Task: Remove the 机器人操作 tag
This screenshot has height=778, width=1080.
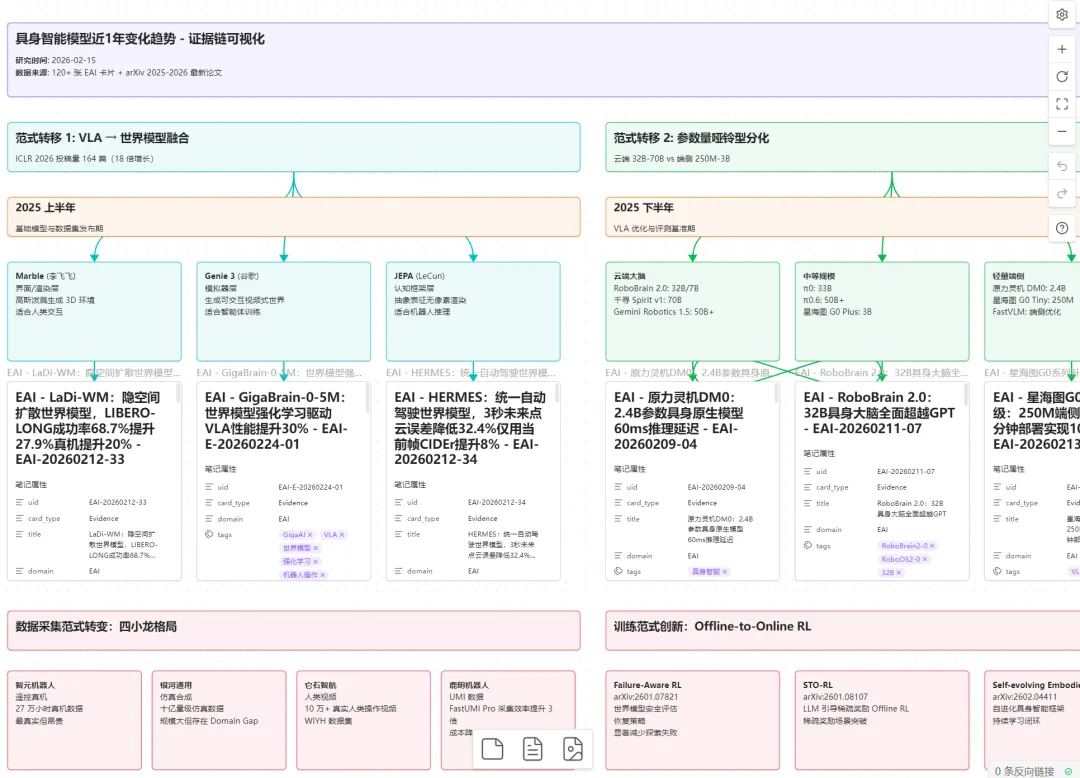Action: (322, 575)
